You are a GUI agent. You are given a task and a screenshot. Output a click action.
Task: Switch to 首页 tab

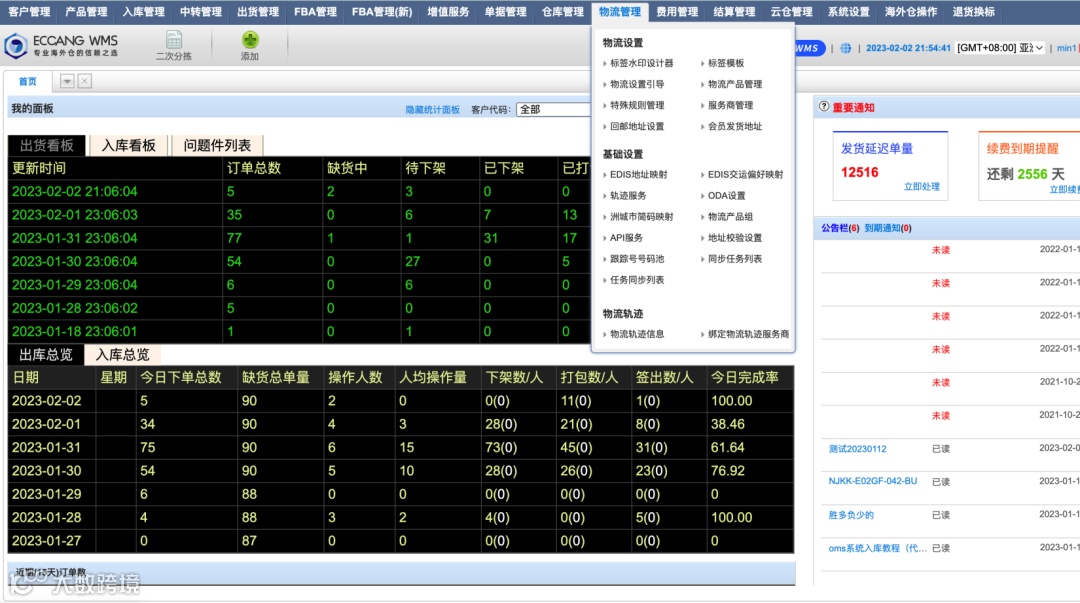pos(28,81)
